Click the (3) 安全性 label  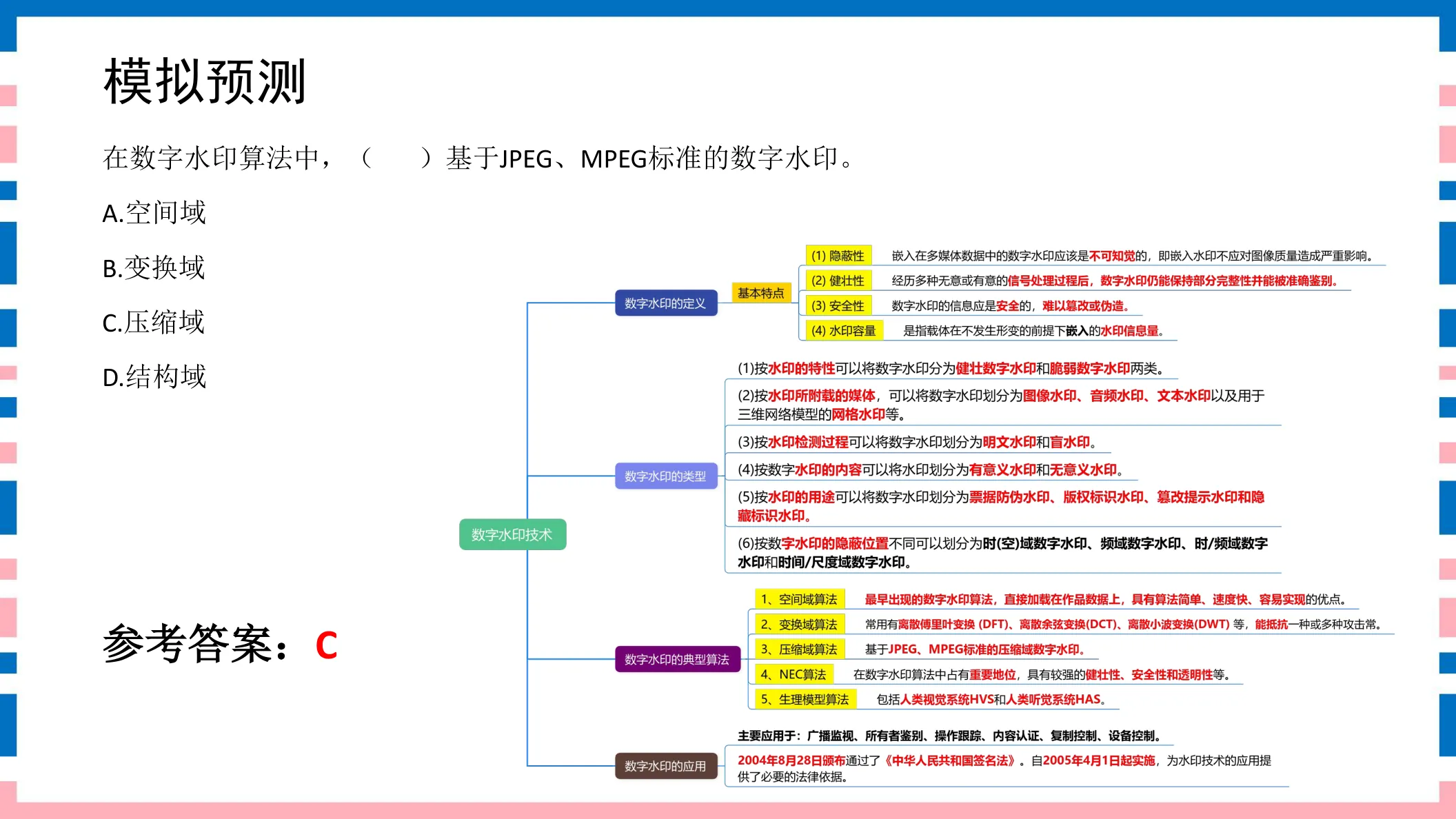coord(838,305)
